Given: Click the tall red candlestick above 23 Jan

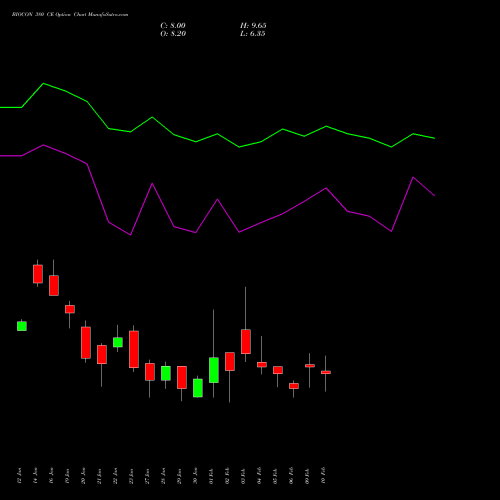Looking at the screenshot, I should [134, 349].
